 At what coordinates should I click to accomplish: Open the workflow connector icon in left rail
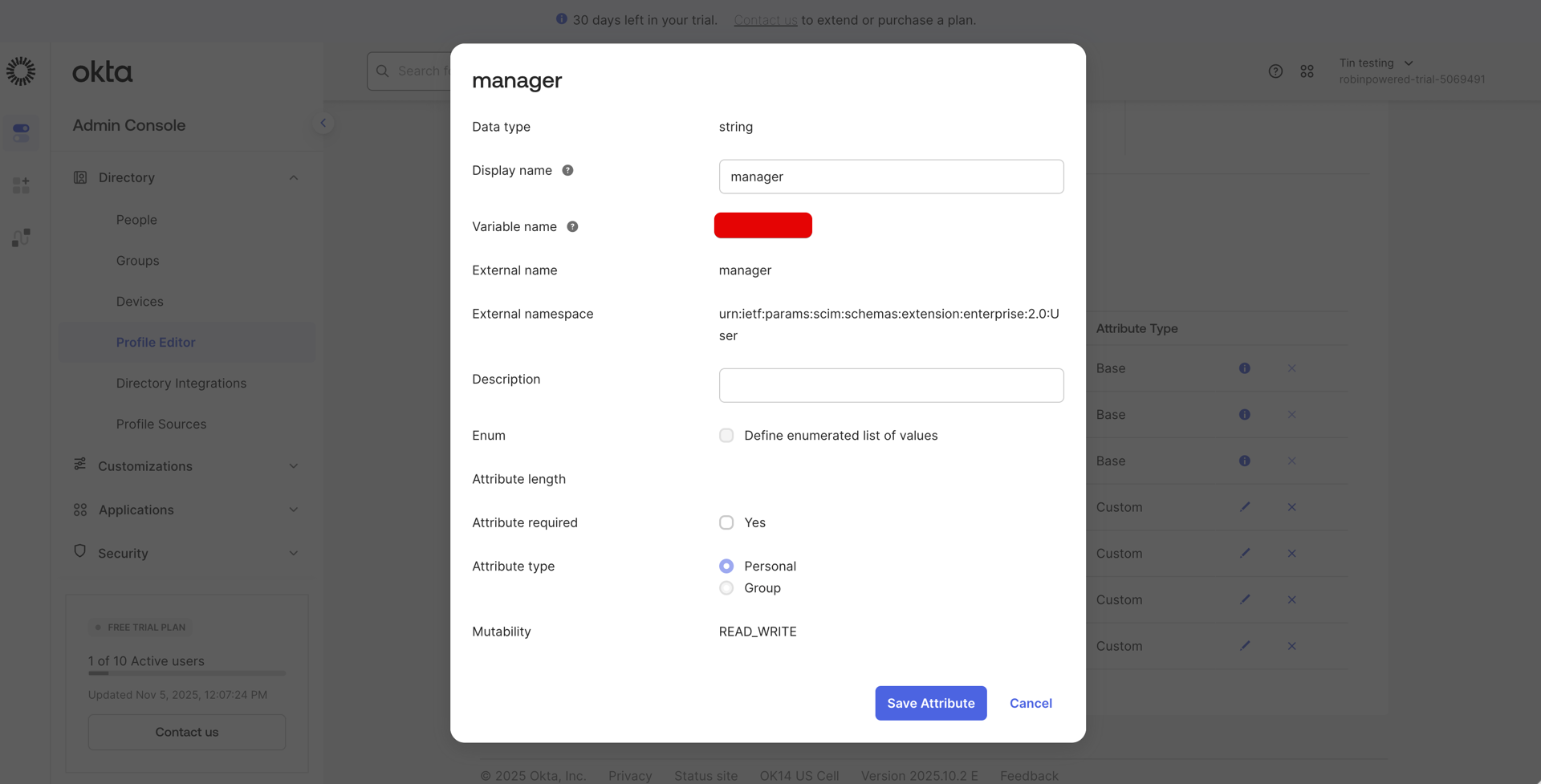pyautogui.click(x=21, y=238)
